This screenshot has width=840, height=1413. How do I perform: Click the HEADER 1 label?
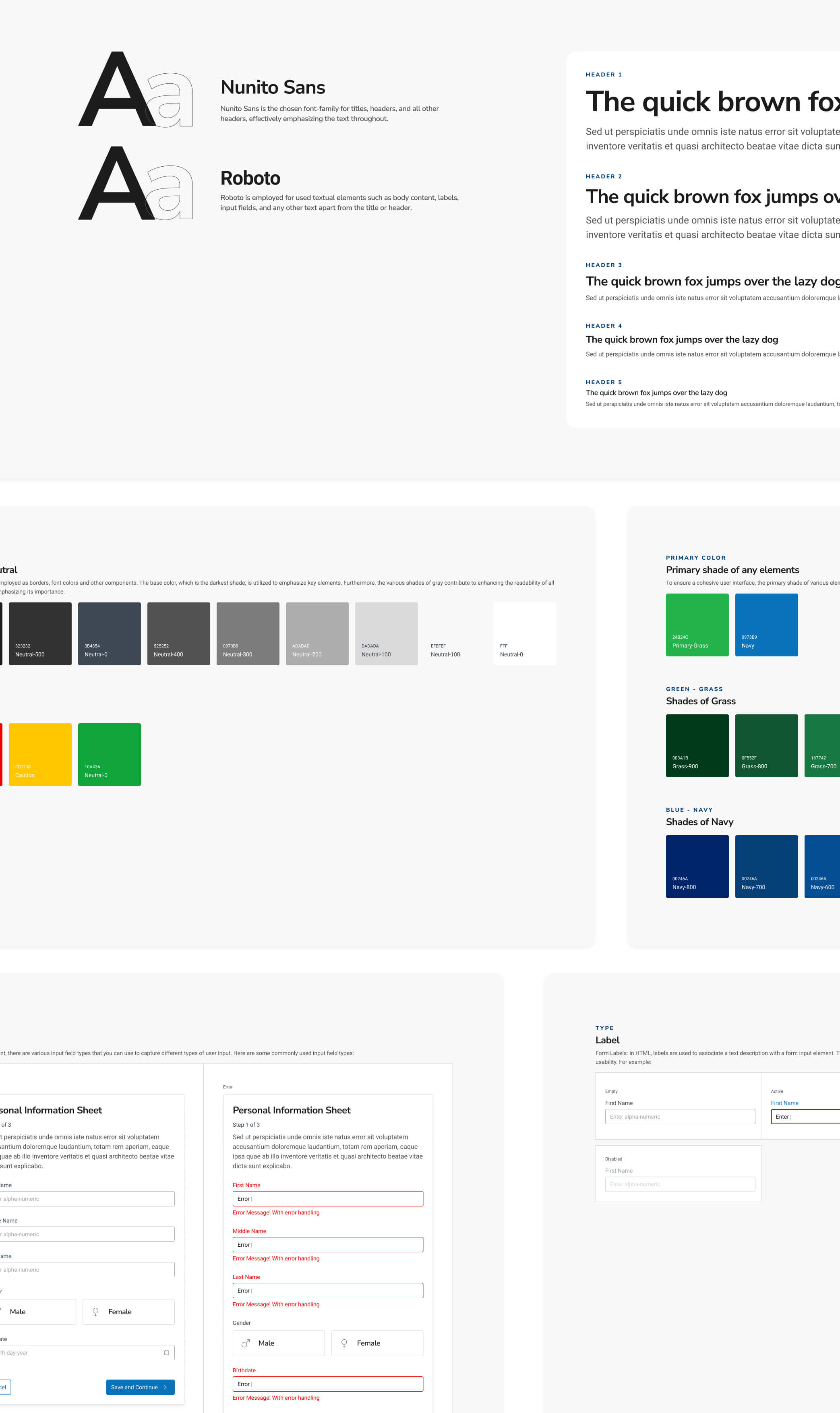[x=604, y=74]
